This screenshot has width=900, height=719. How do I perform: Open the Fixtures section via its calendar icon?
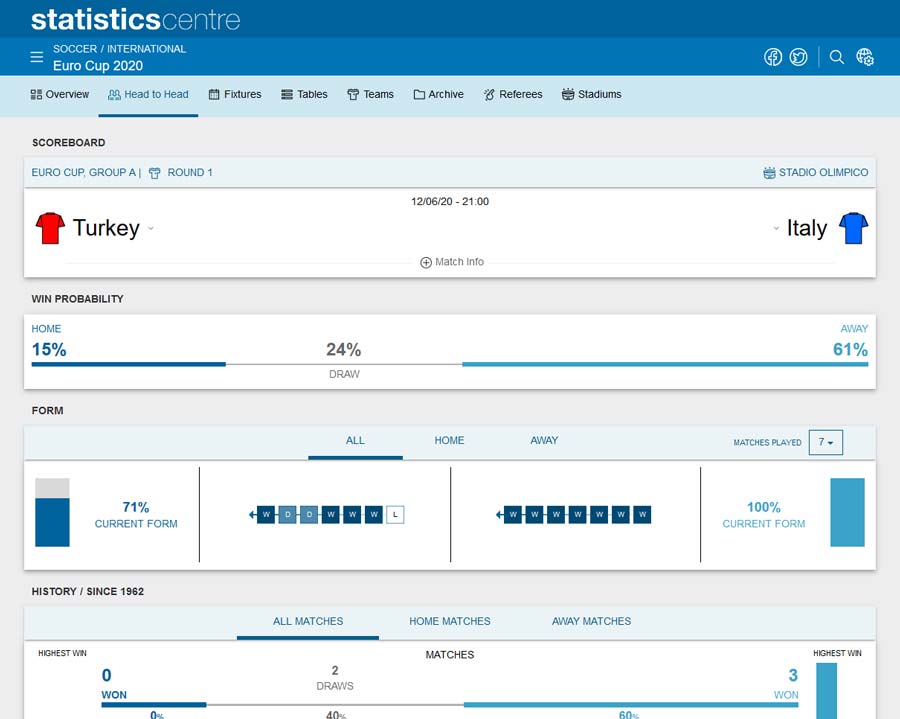coord(213,94)
